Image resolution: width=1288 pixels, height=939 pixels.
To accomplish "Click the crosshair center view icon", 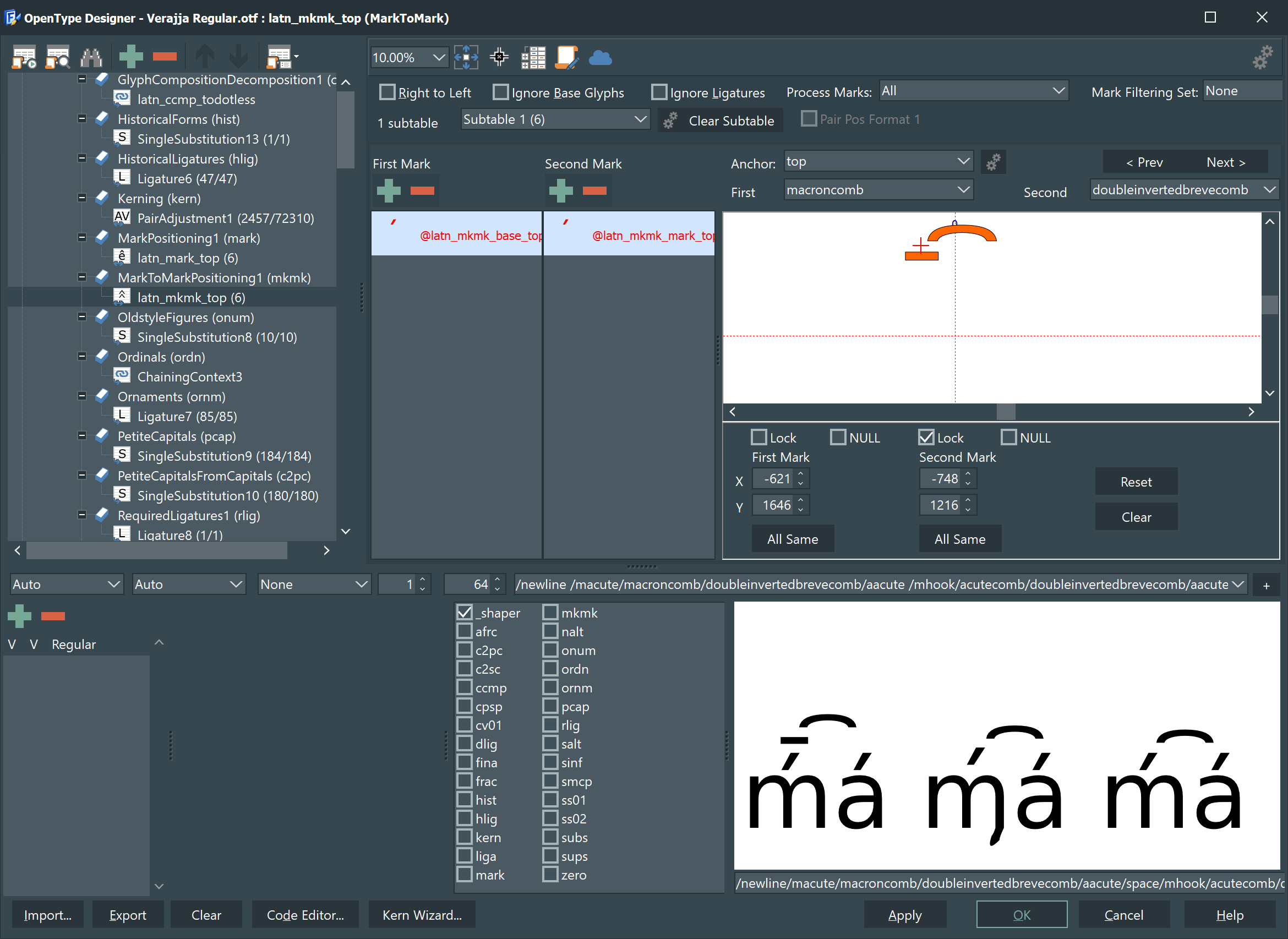I will coord(499,57).
